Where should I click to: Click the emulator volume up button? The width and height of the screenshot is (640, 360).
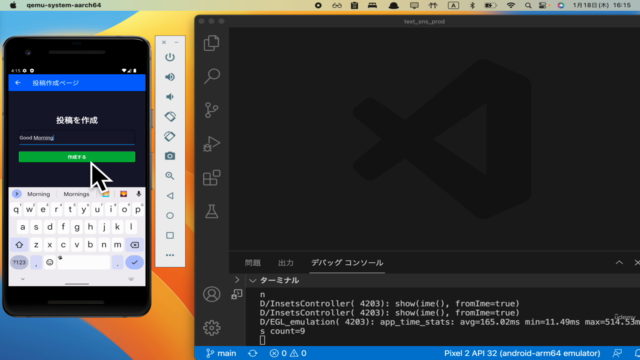pos(170,77)
